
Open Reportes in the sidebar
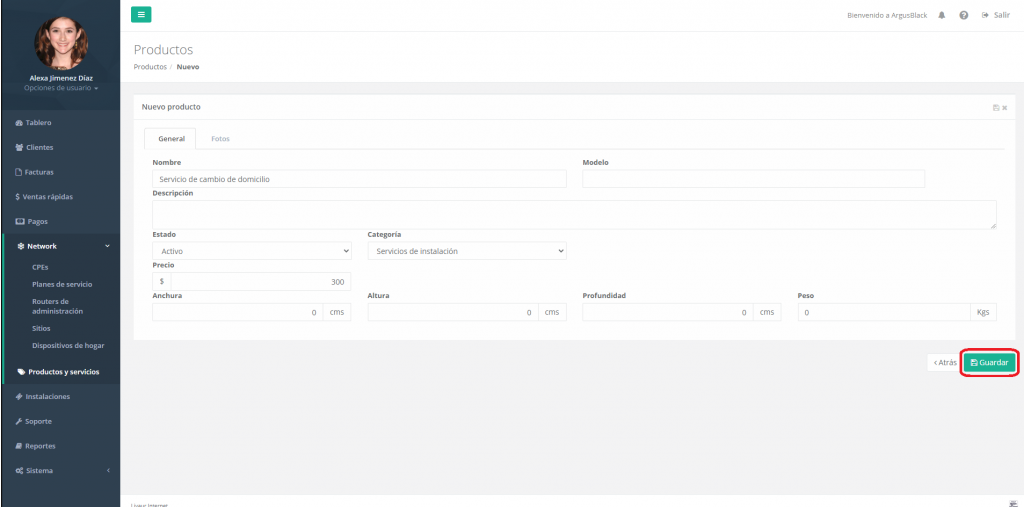[x=61, y=446]
